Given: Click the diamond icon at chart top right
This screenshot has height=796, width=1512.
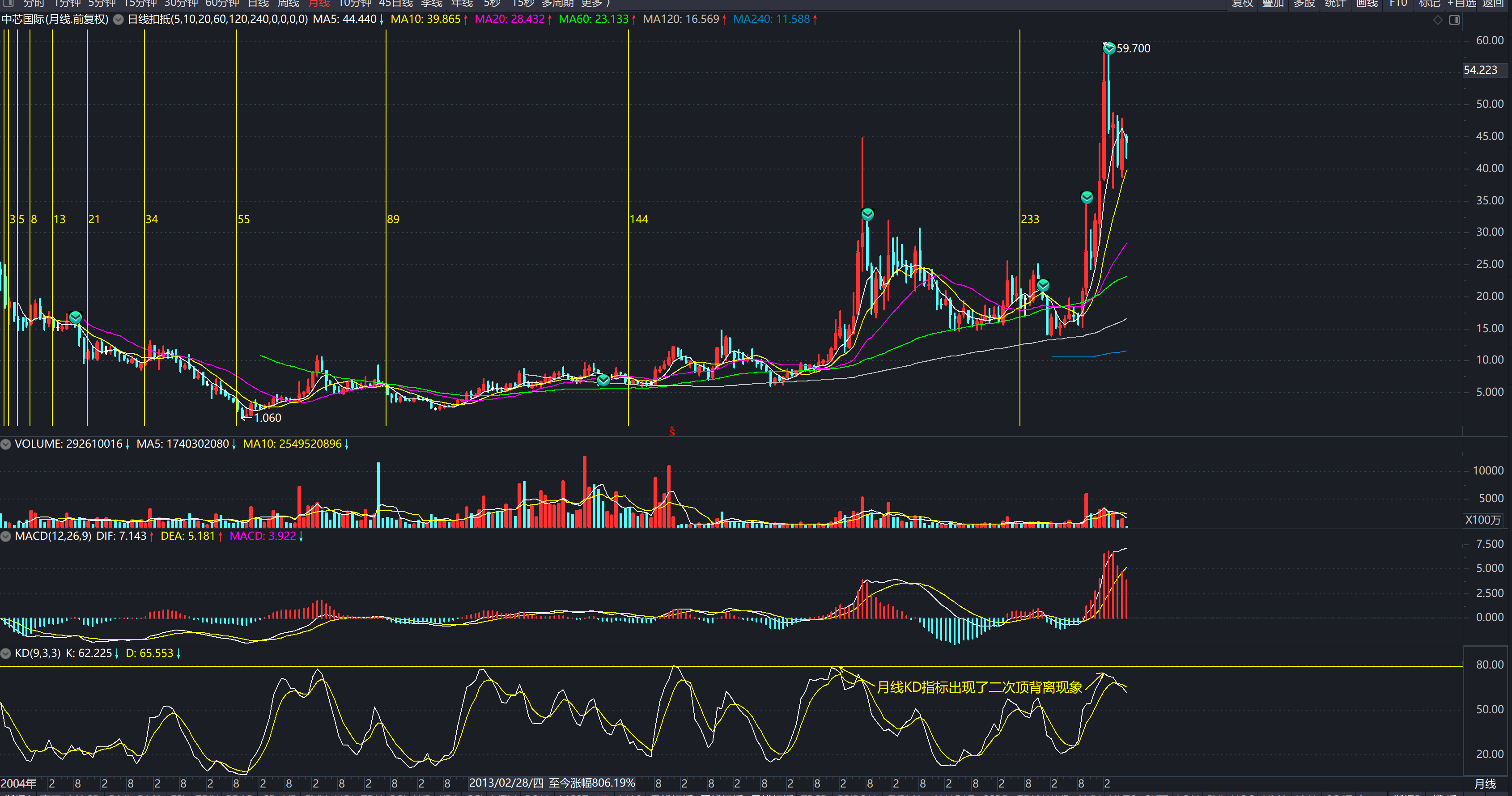Looking at the screenshot, I should point(1438,20).
